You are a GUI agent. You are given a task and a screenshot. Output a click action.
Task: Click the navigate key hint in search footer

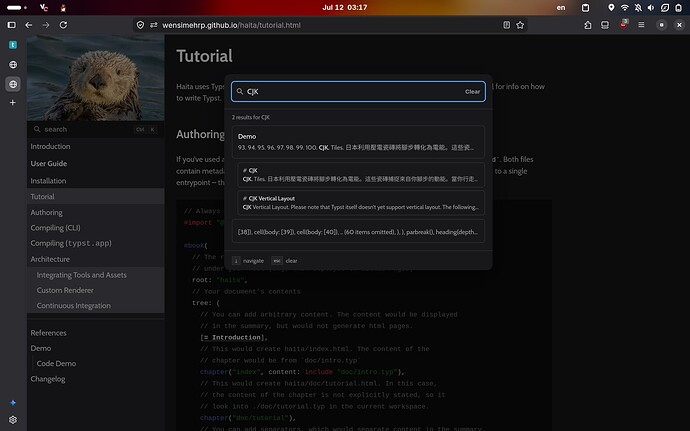click(248, 261)
